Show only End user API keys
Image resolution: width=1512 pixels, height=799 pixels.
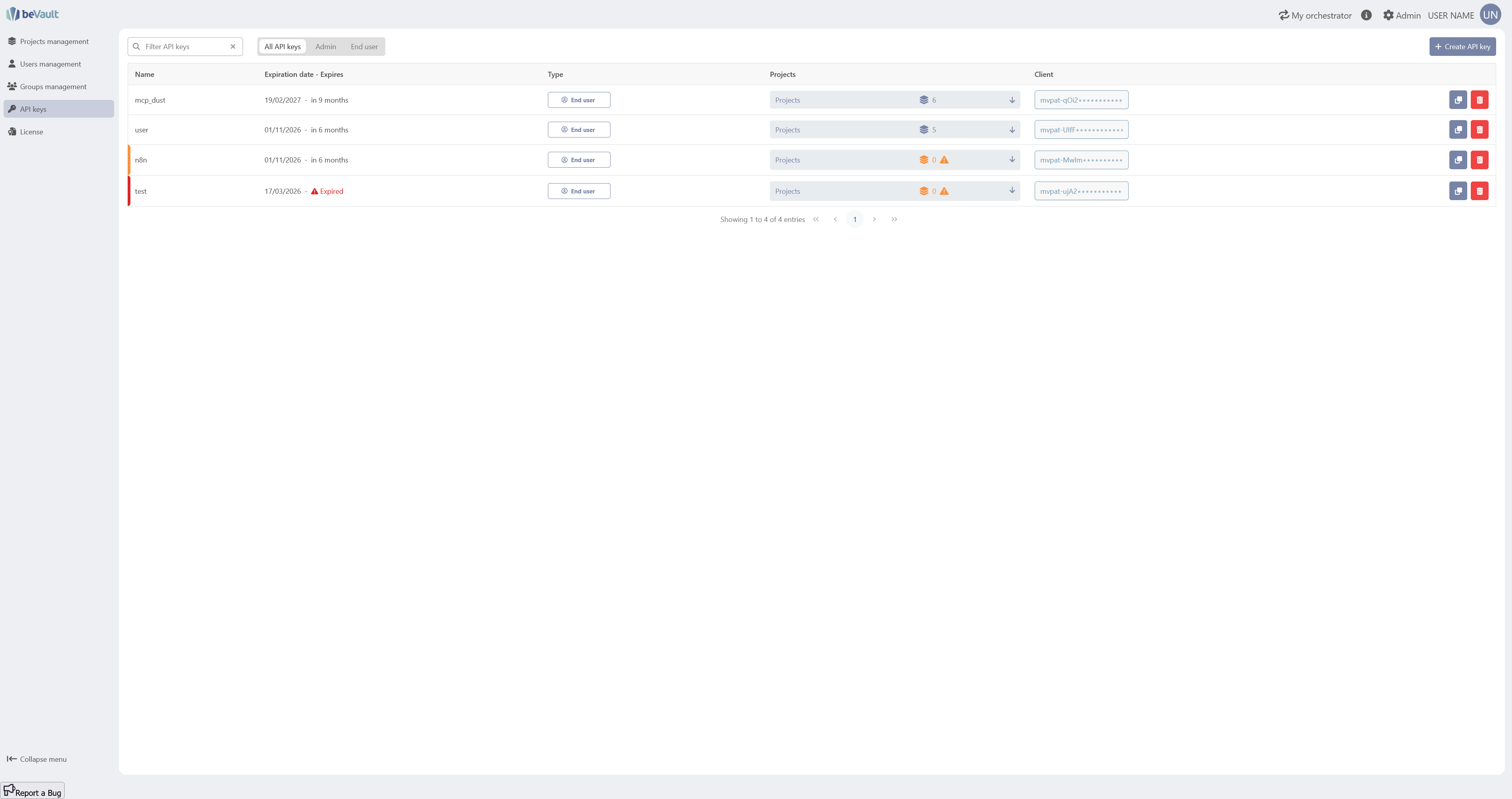click(364, 47)
